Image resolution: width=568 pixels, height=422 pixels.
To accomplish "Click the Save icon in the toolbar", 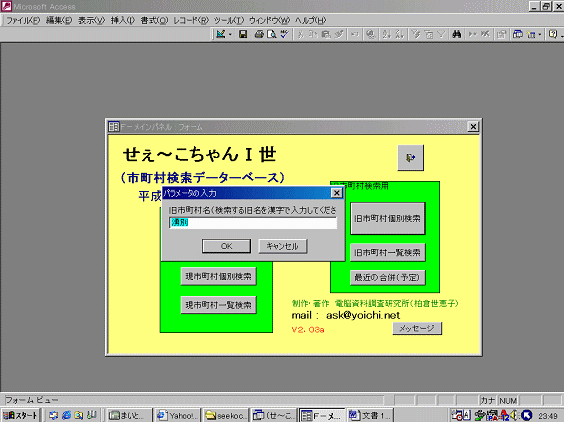I will (243, 34).
